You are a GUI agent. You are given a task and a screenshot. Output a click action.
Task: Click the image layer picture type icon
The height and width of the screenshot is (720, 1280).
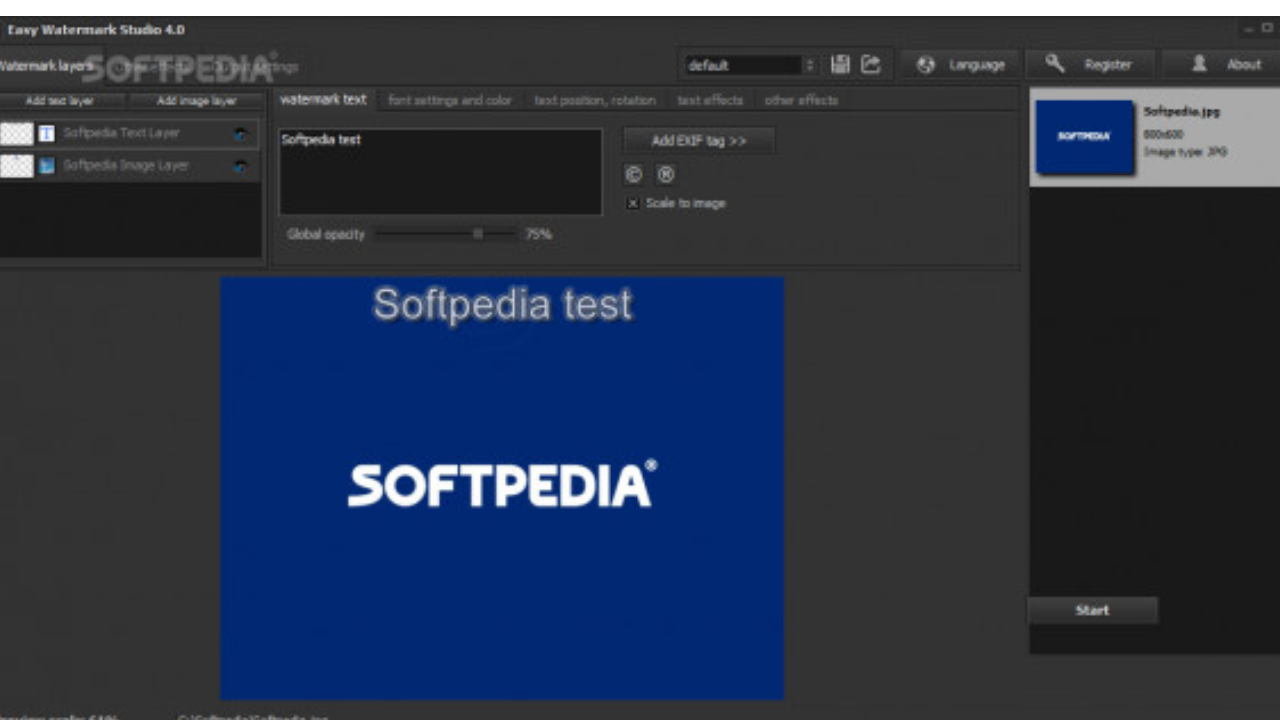(x=46, y=166)
